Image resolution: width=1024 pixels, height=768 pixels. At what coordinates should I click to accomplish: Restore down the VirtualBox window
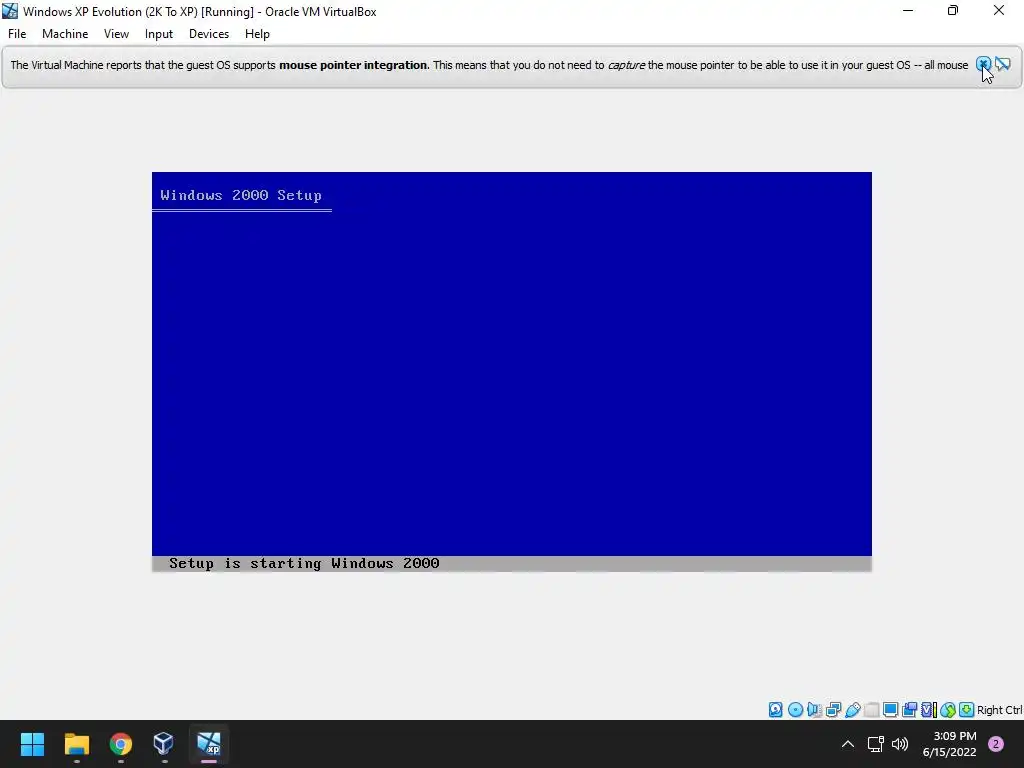953,11
